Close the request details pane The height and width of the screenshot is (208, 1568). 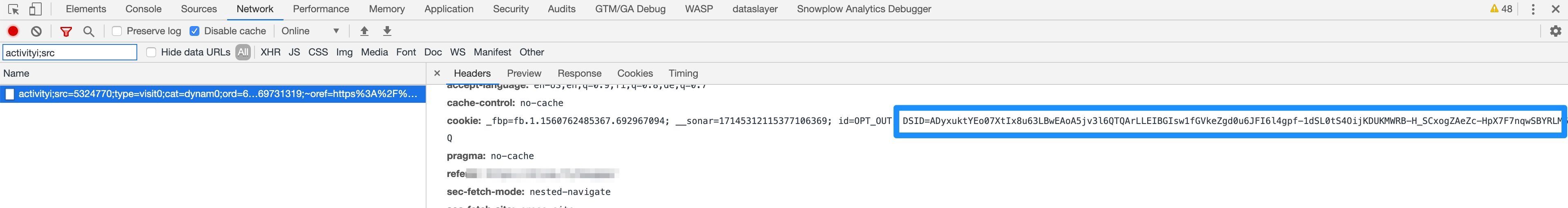click(436, 73)
